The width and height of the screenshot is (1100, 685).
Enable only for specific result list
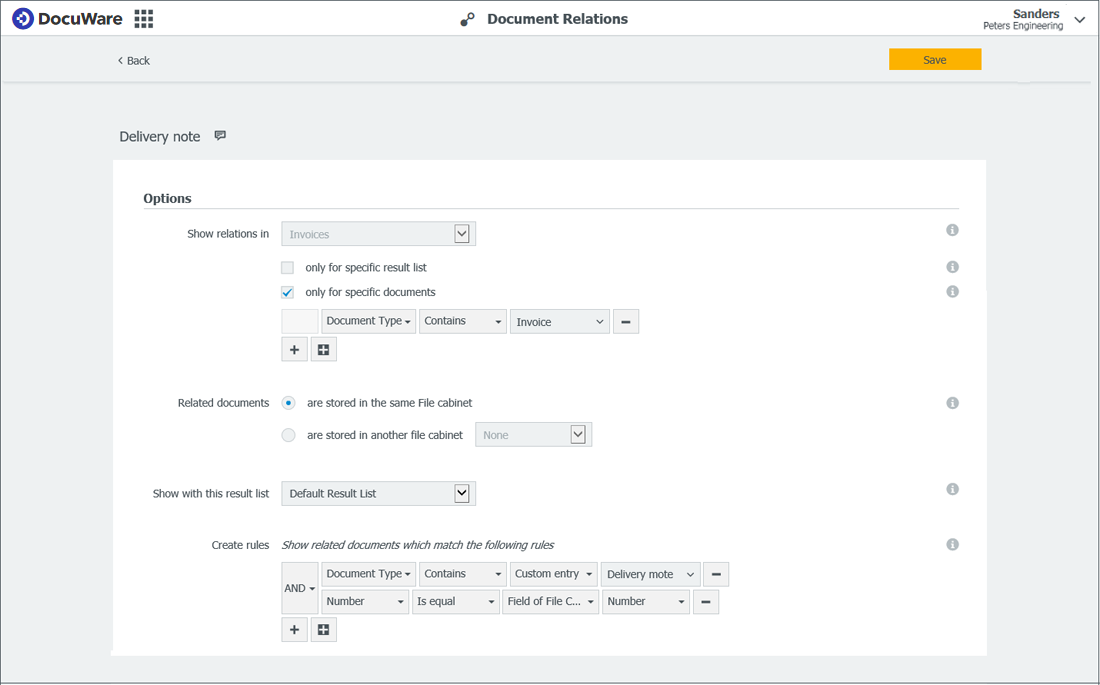(288, 268)
